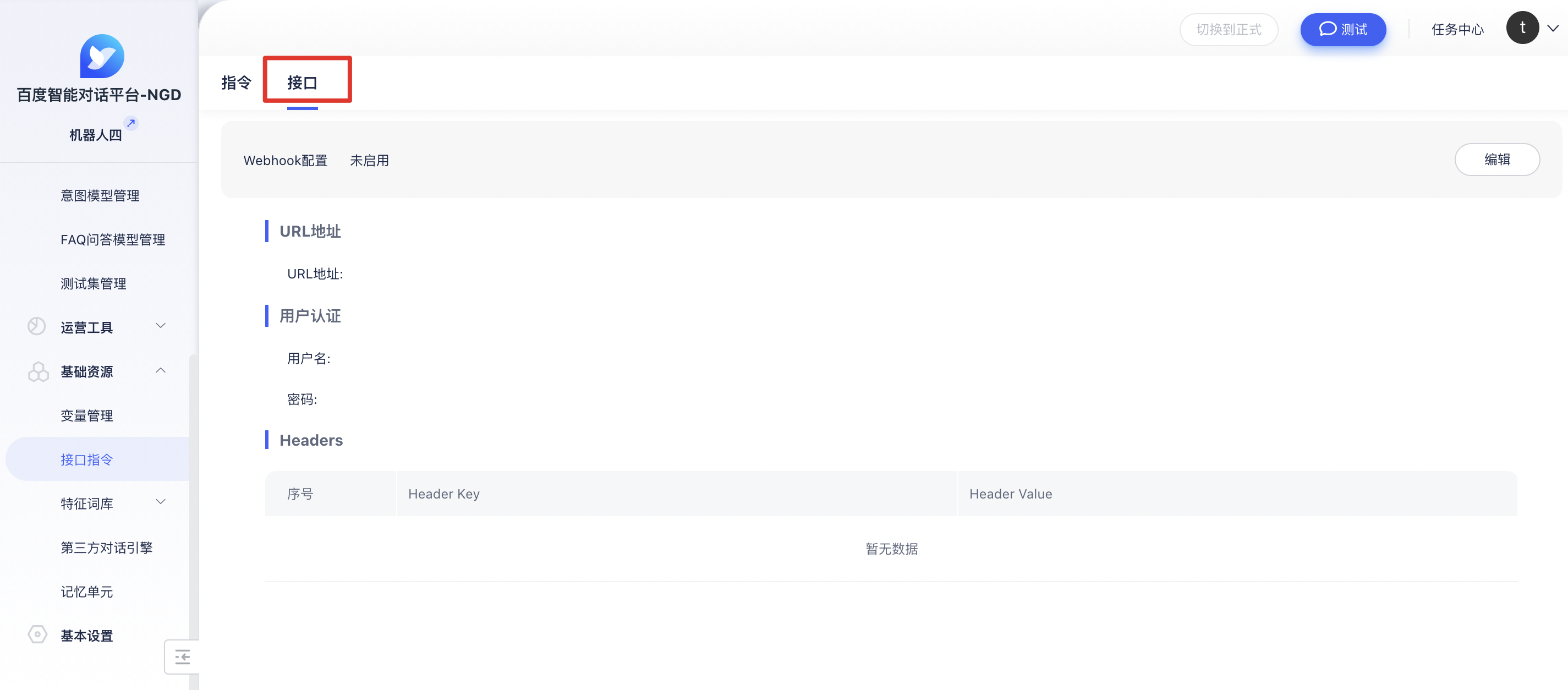Image resolution: width=1568 pixels, height=690 pixels.
Task: Expand the 特征词库 submenu chevron
Action: coord(161,502)
